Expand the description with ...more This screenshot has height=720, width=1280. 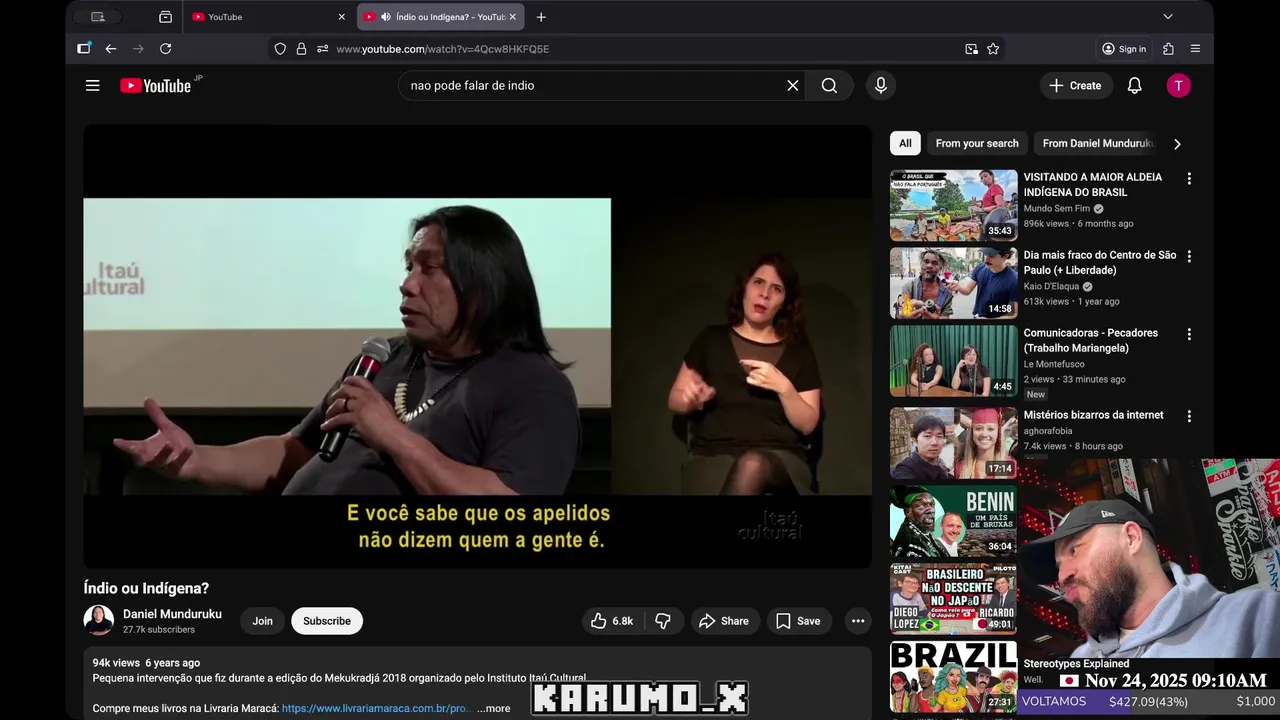(493, 708)
